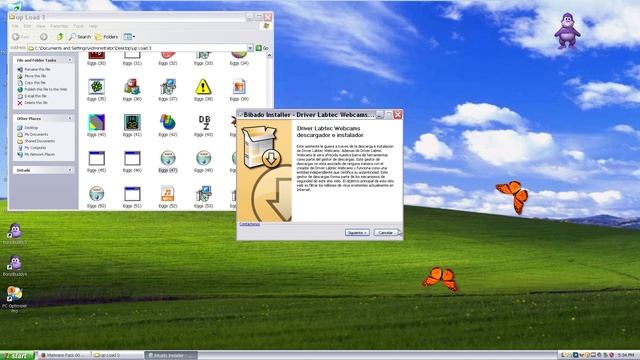Open My Computer under Other Places
The image size is (640, 360).
[32, 148]
